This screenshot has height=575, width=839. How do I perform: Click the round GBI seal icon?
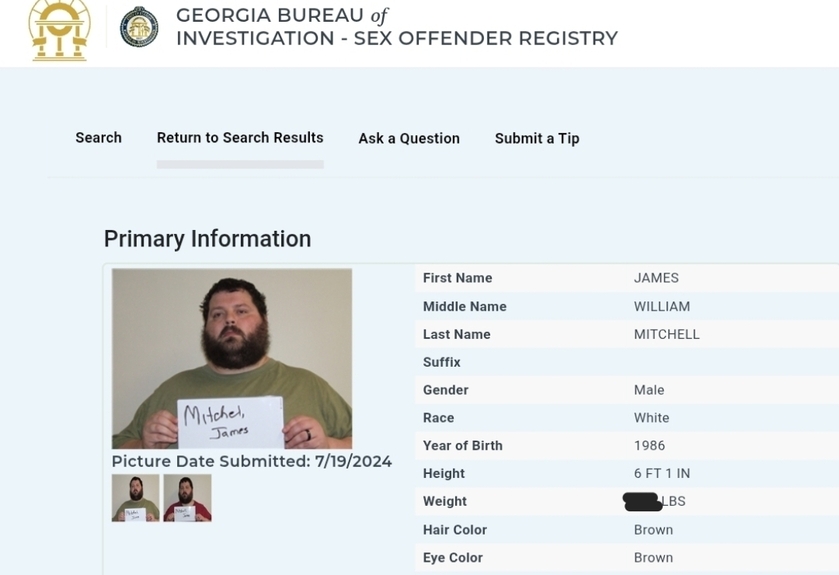(x=139, y=27)
